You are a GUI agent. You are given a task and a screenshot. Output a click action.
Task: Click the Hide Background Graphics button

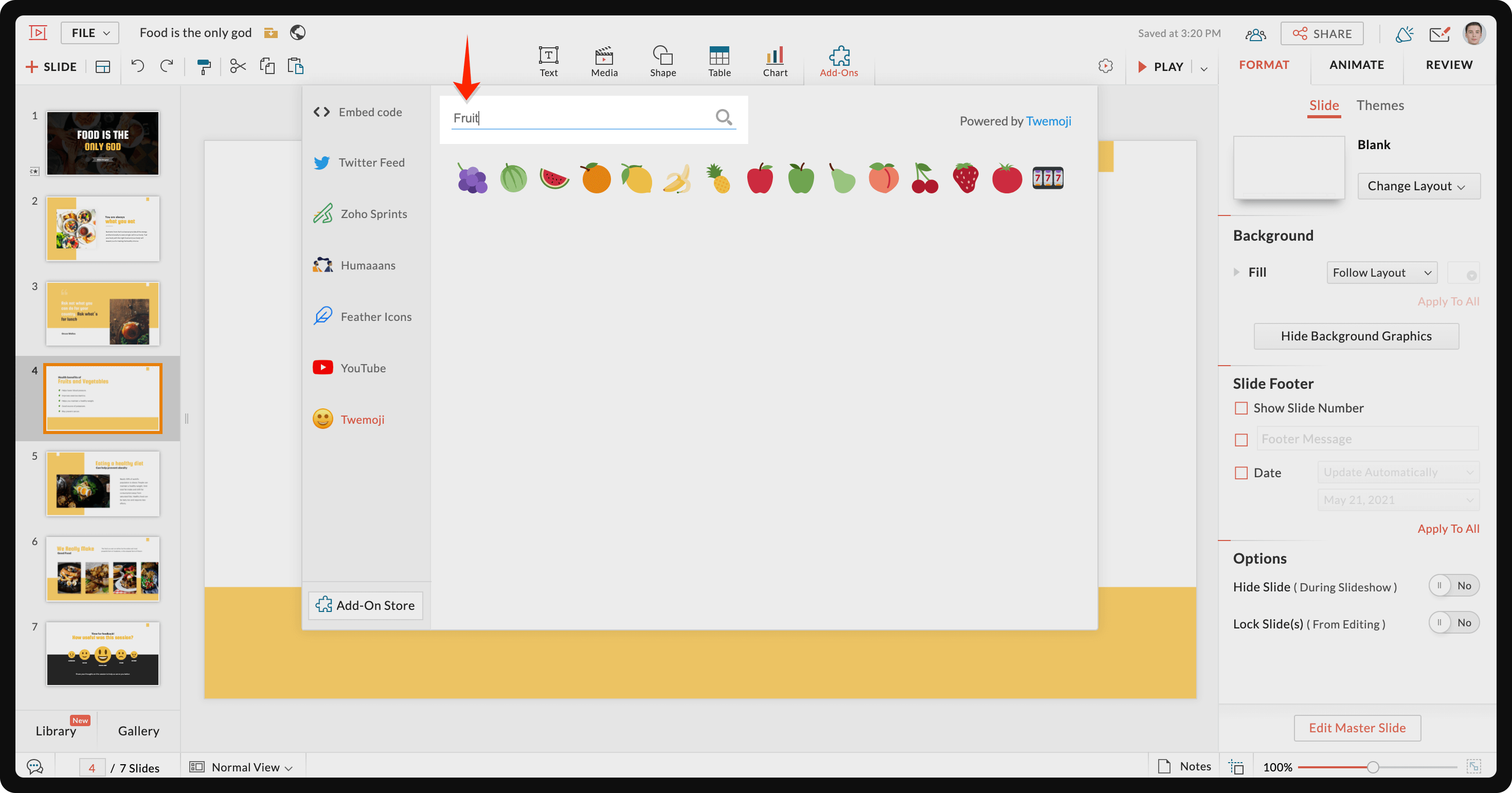[1356, 335]
